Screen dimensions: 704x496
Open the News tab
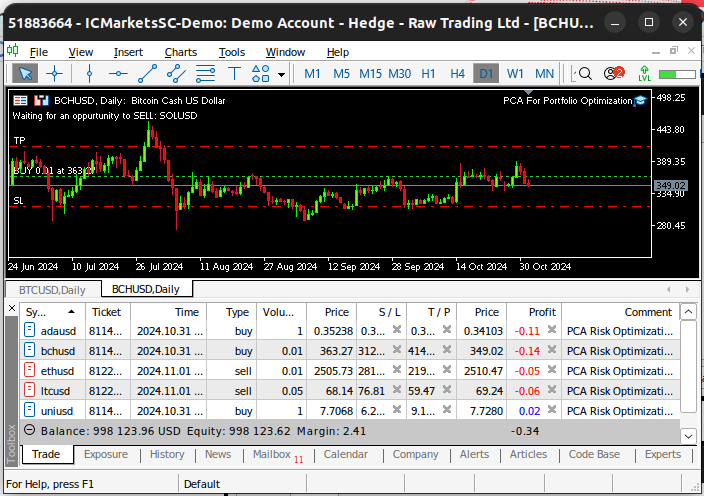click(x=218, y=455)
